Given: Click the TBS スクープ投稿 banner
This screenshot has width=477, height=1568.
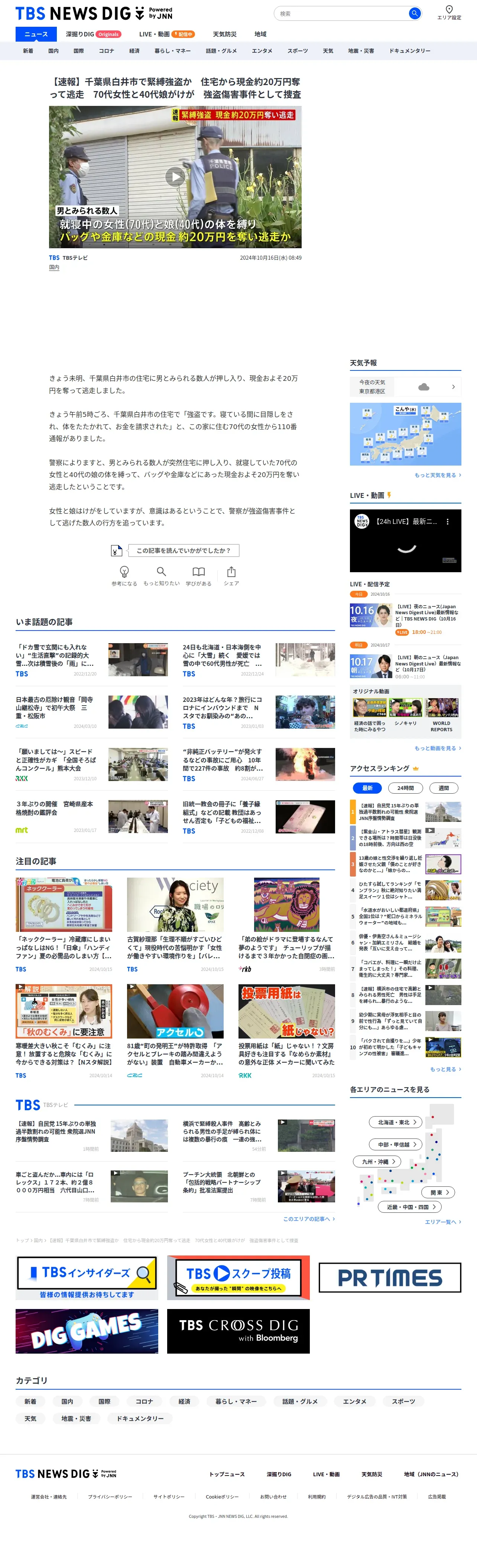Looking at the screenshot, I should point(238,1278).
